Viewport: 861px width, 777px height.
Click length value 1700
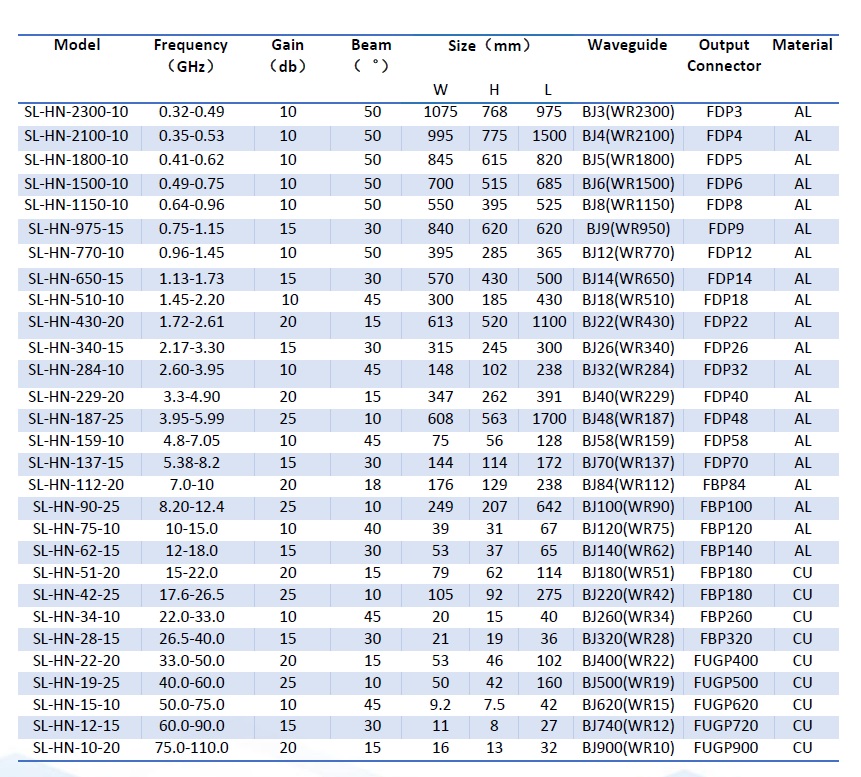pos(549,418)
